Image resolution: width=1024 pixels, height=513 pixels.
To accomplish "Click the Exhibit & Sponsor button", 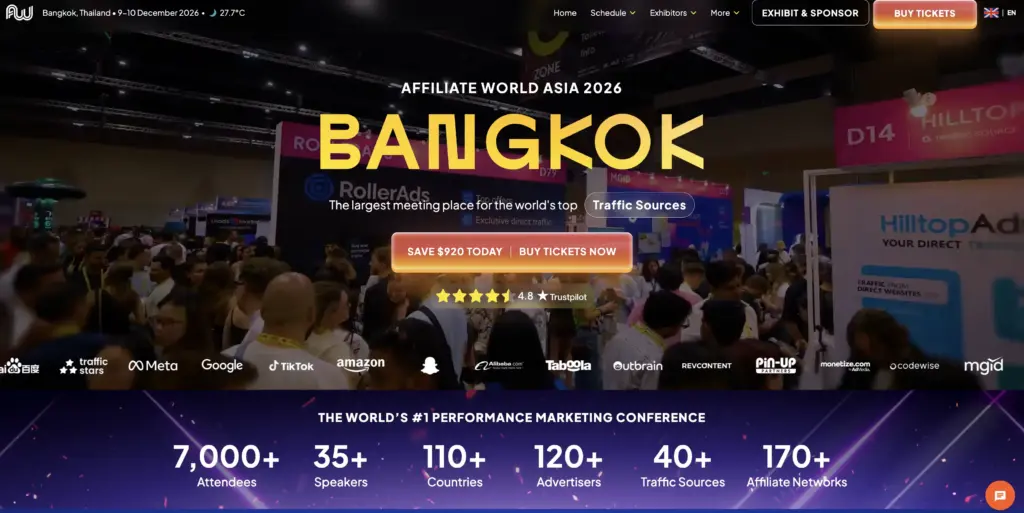I will 810,13.
